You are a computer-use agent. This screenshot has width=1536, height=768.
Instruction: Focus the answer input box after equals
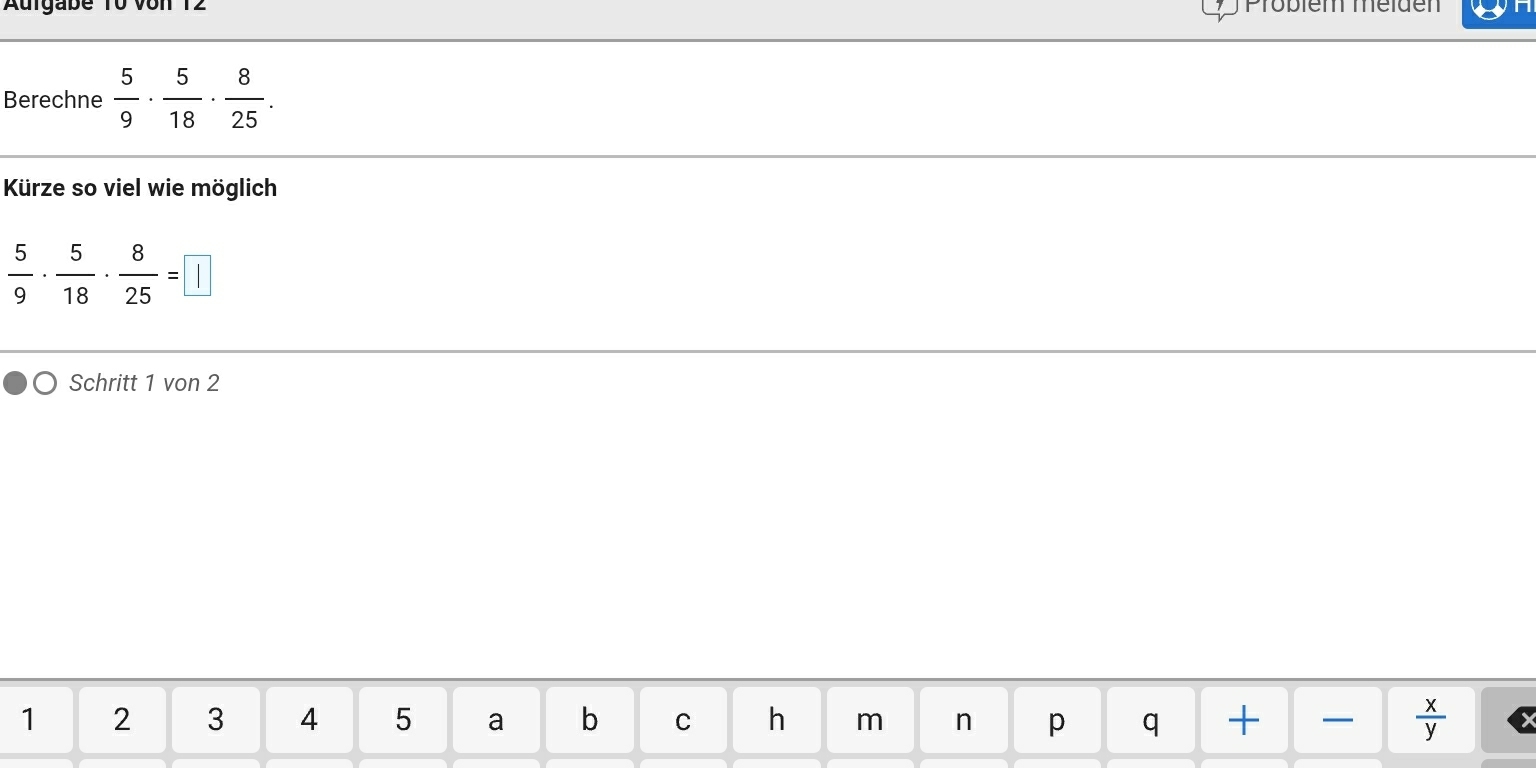point(198,275)
